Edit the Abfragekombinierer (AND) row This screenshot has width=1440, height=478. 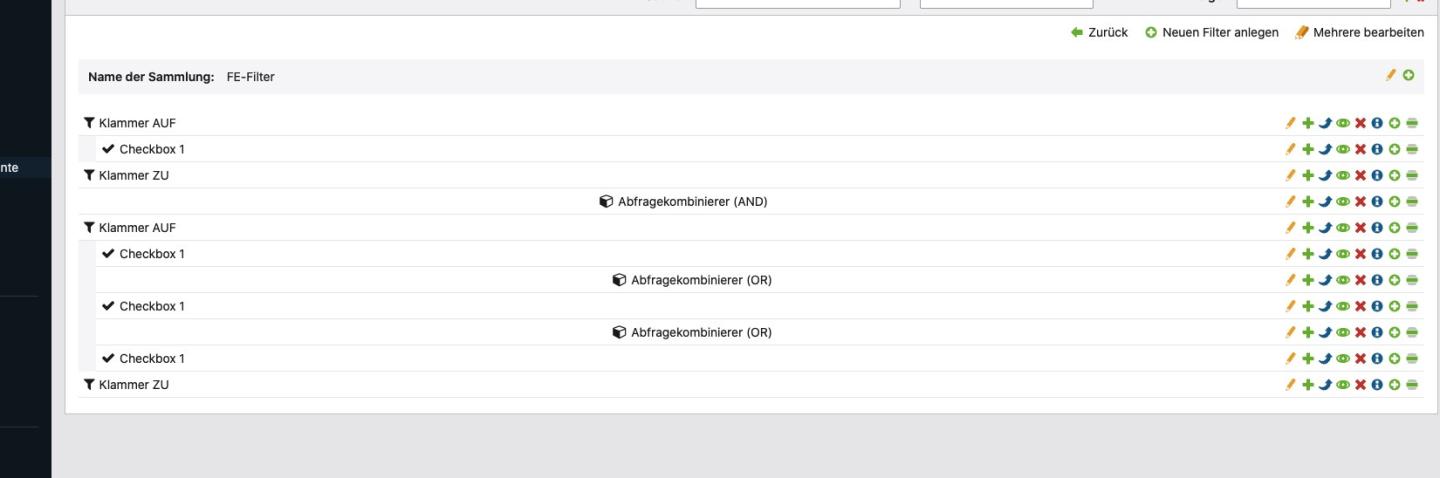[1291, 202]
